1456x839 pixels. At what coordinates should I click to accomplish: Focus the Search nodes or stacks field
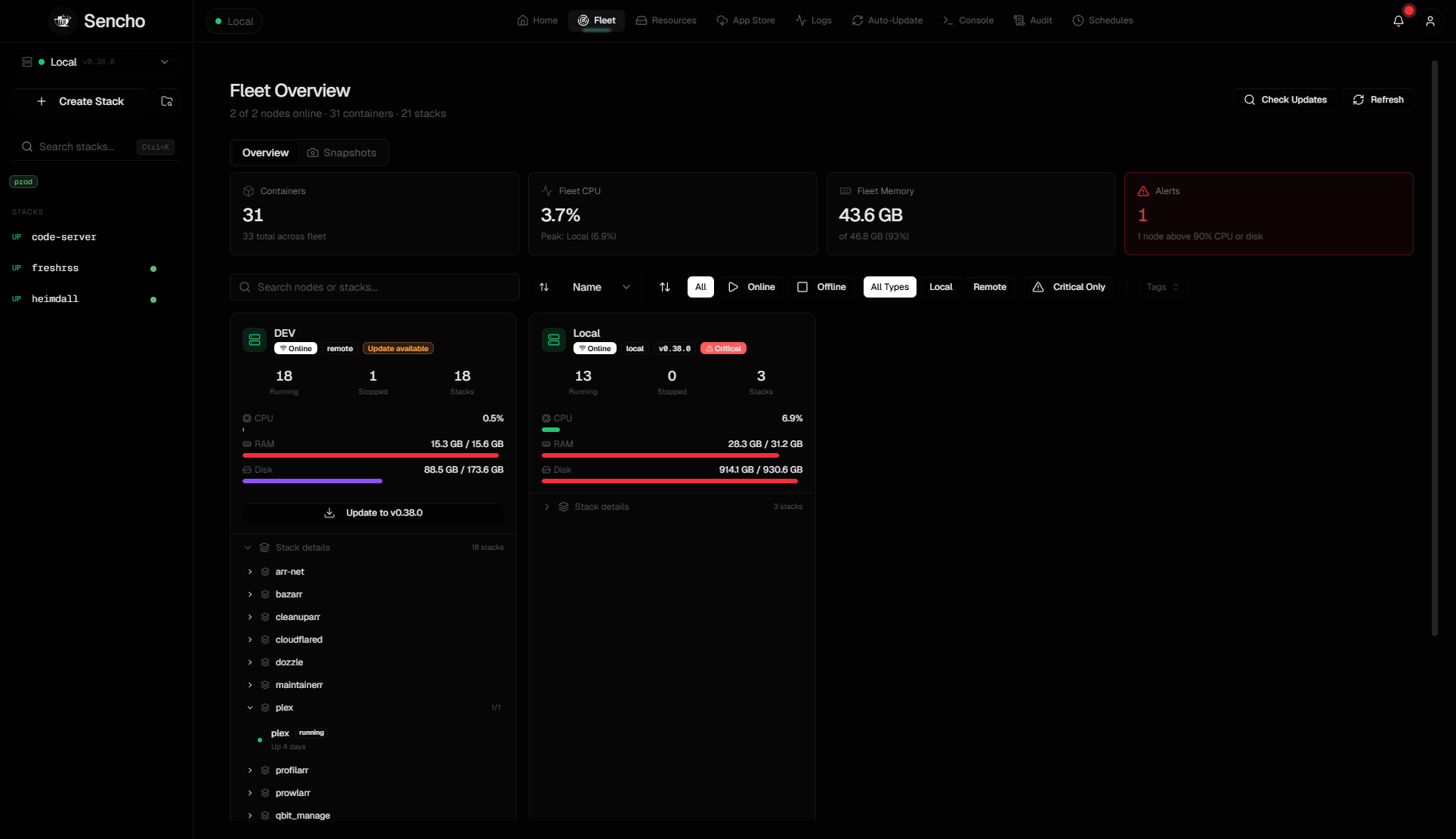375,287
